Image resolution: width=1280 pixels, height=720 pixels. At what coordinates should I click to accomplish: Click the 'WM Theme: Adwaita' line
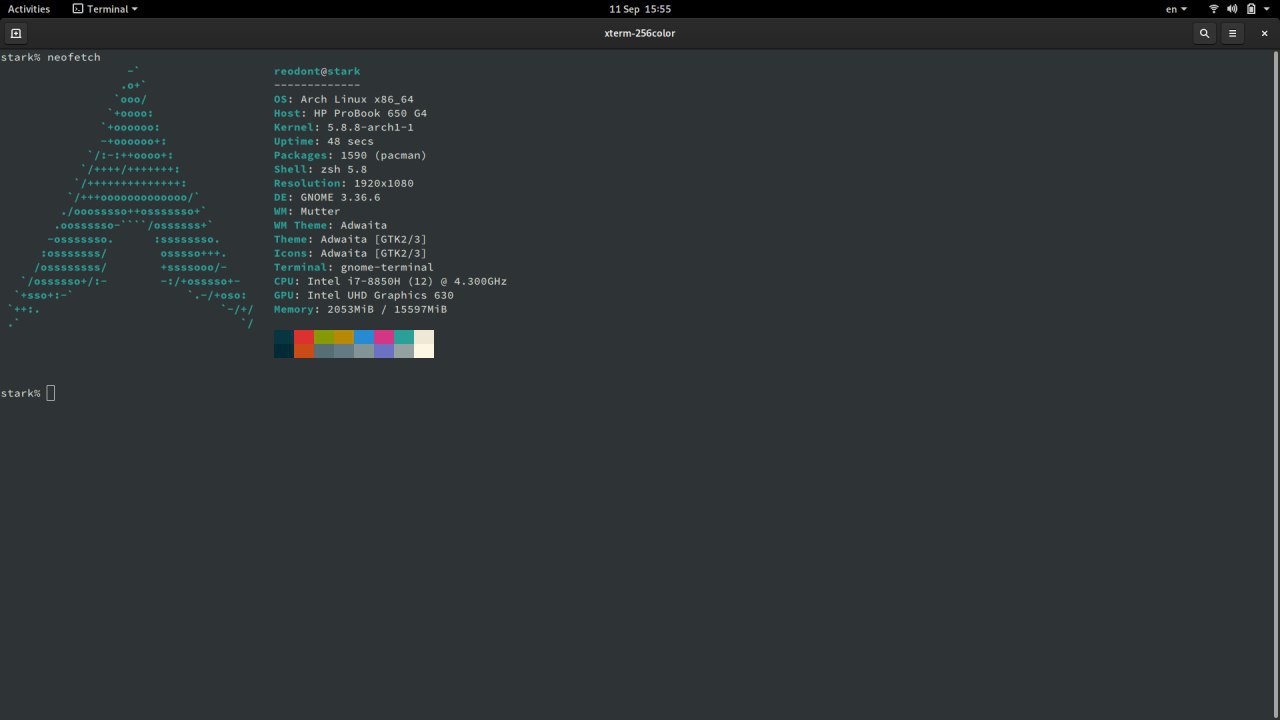click(330, 225)
